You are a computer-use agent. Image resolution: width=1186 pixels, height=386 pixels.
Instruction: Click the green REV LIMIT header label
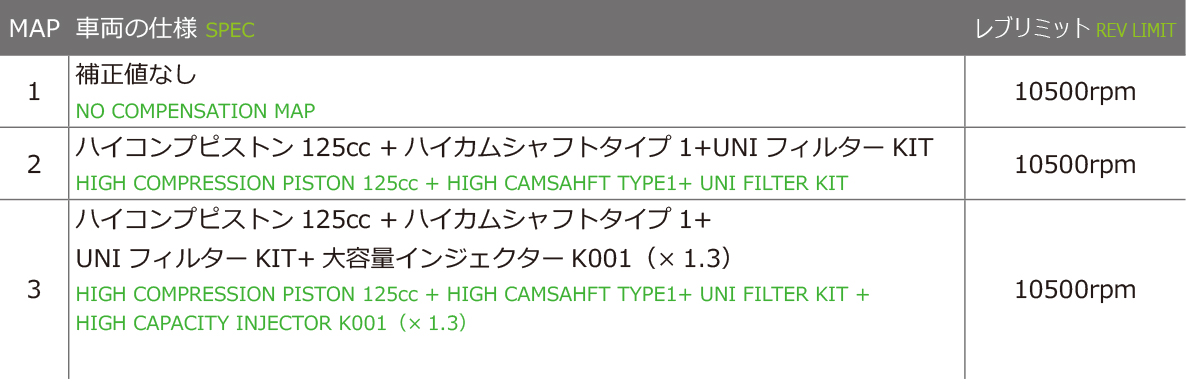[1136, 30]
